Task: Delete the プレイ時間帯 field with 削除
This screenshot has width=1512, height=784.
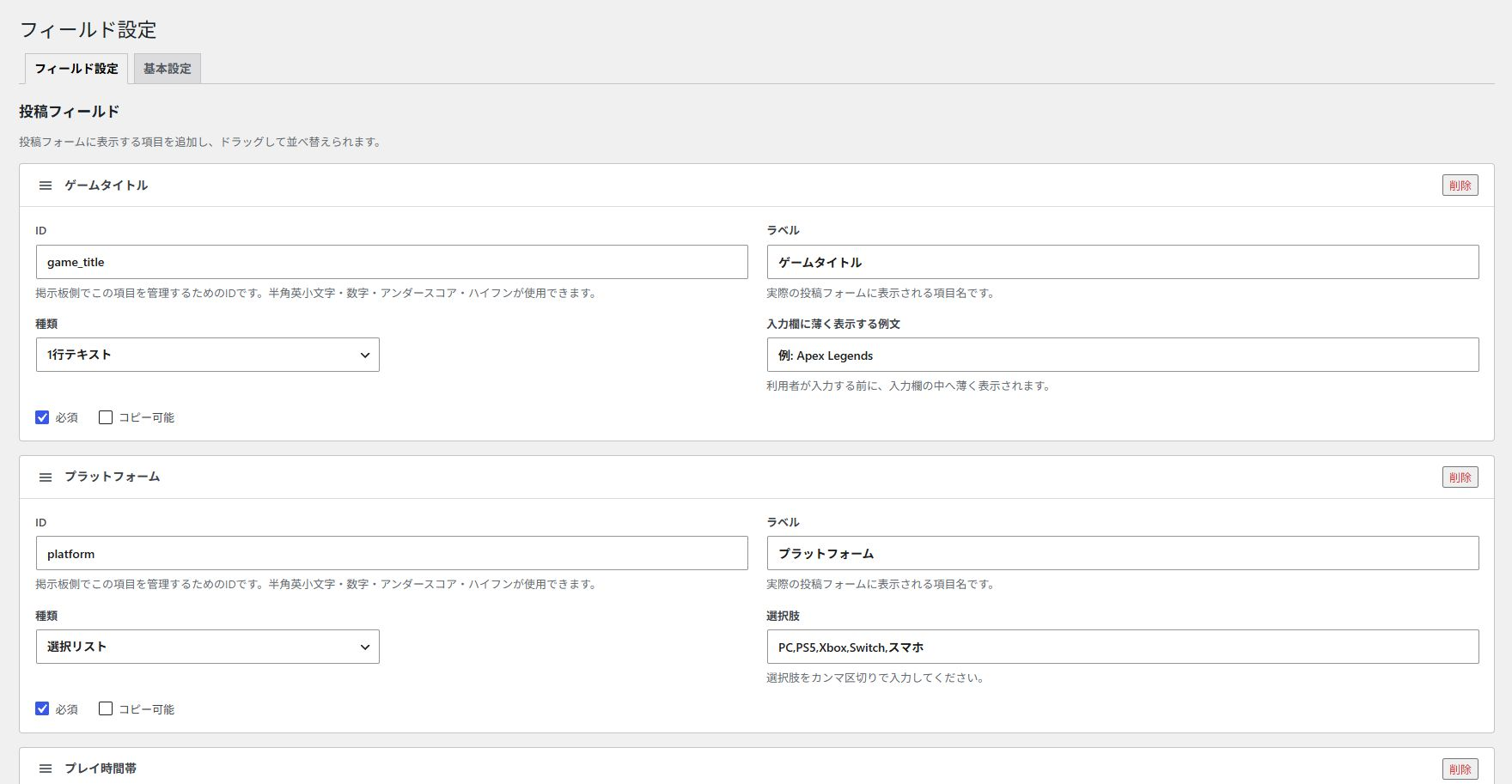Action: [1460, 769]
